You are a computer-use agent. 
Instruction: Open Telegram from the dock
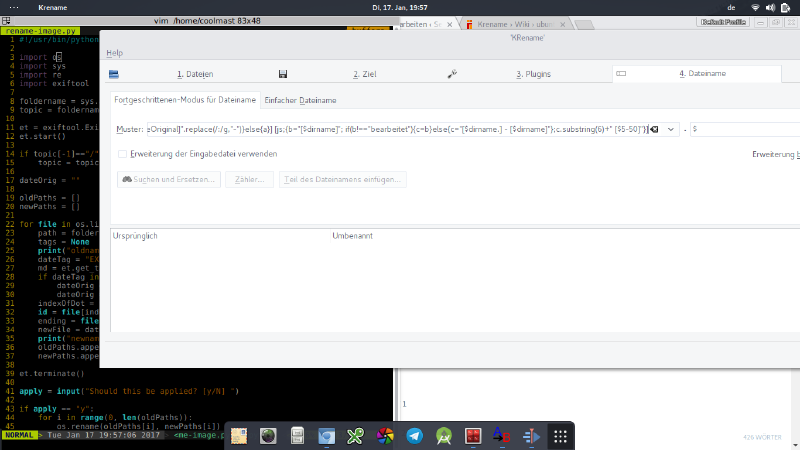coord(414,436)
